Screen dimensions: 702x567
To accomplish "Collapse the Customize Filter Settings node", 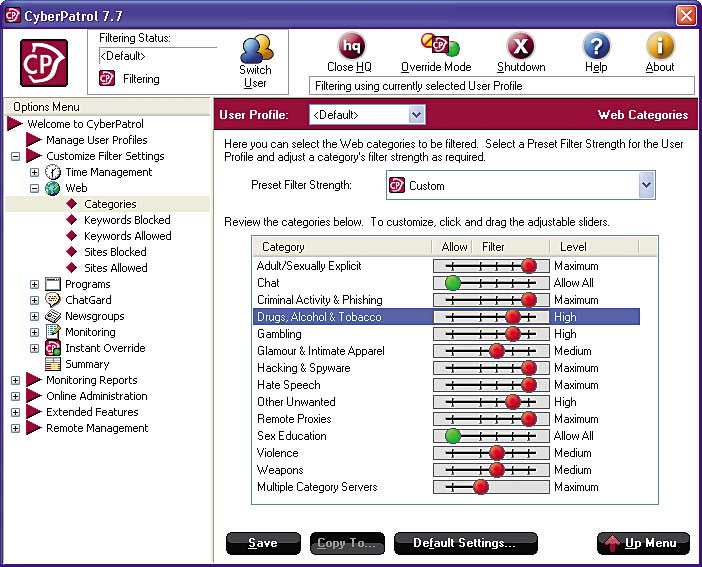I will [x=15, y=156].
